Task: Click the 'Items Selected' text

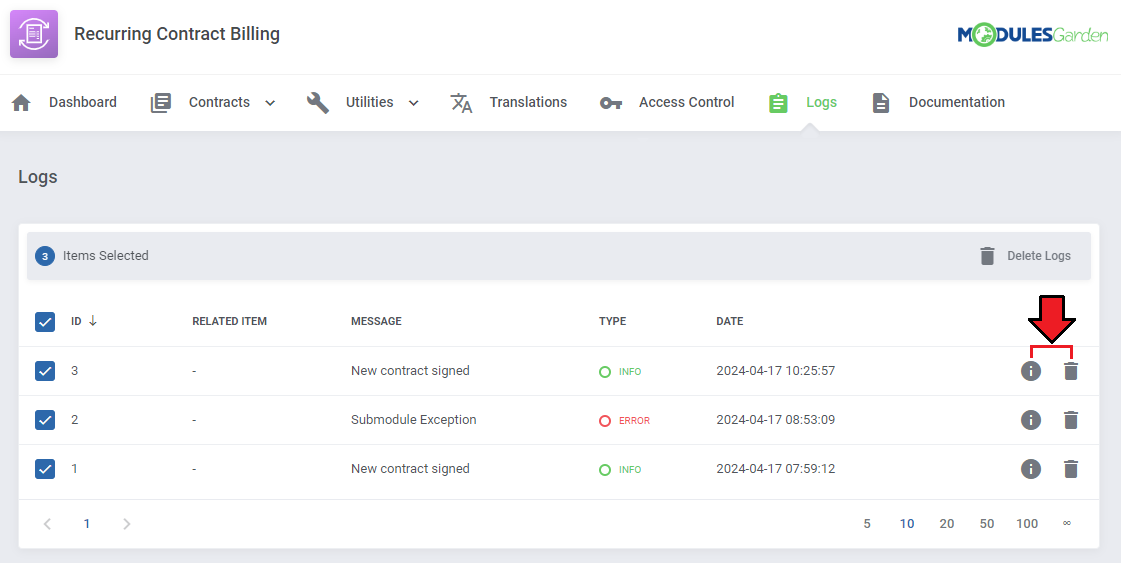Action: [106, 255]
